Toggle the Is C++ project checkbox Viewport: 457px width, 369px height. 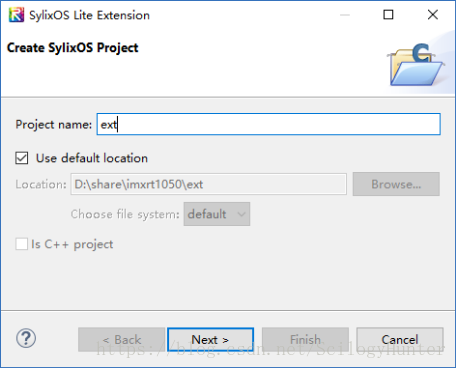coord(22,244)
